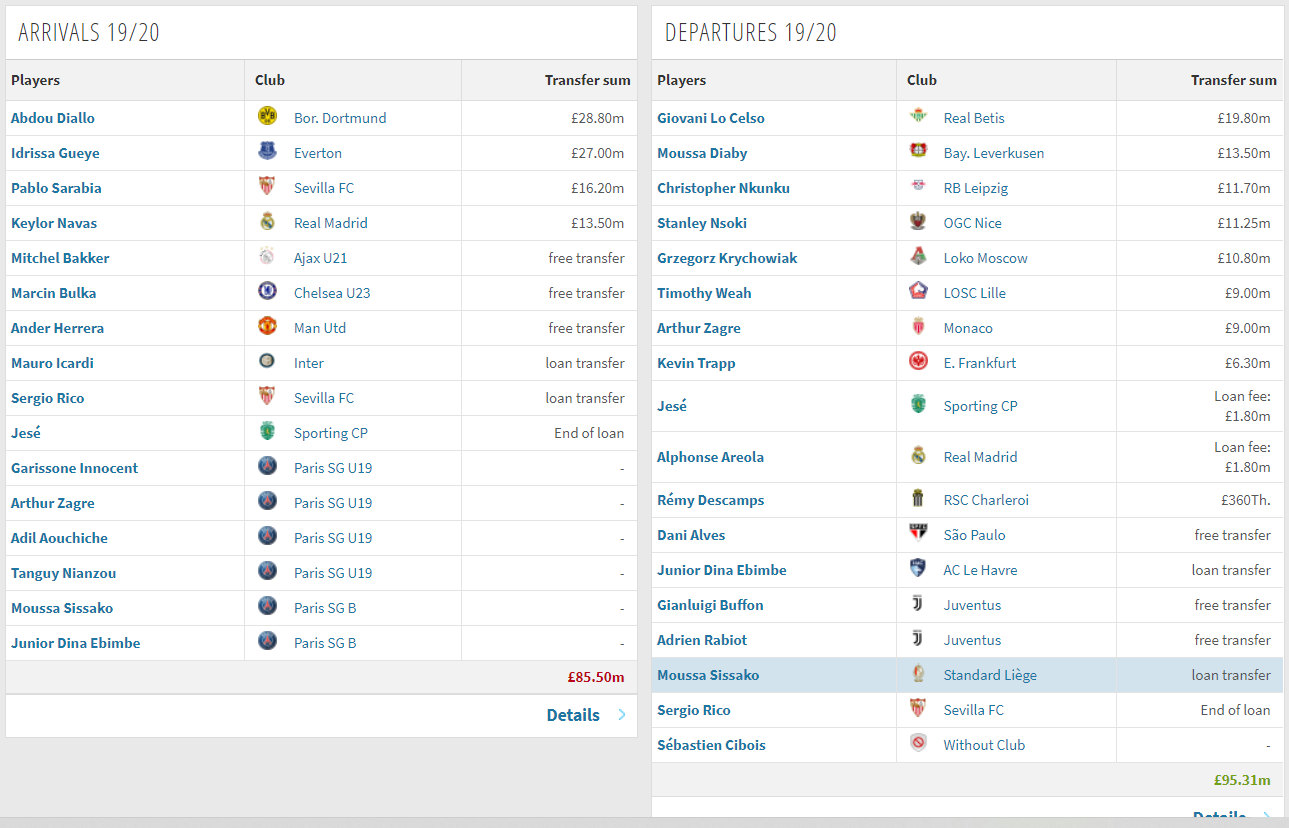This screenshot has width=1289, height=828.
Task: Click the E. Frankfurt eagle crest
Action: coord(918,361)
